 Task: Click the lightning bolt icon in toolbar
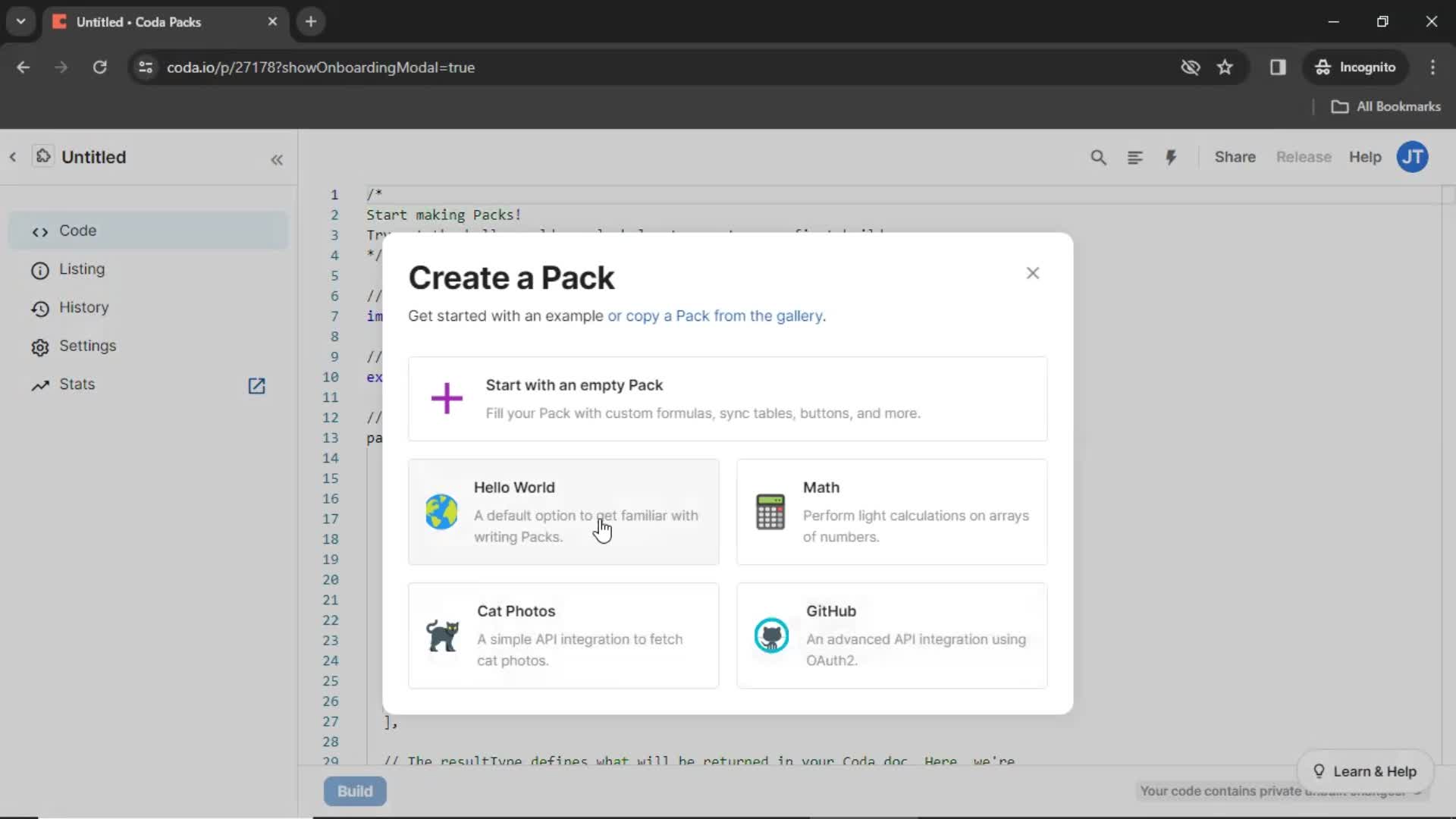click(1171, 157)
